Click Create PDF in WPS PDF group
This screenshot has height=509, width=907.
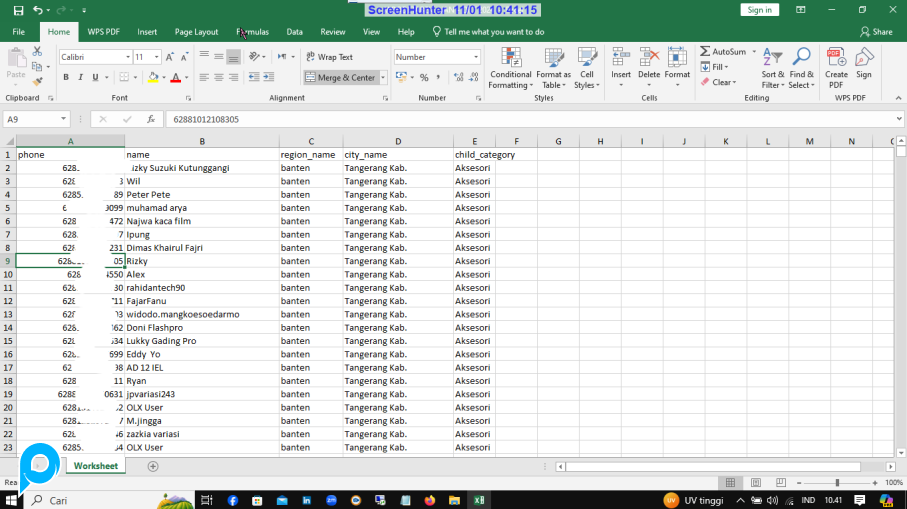pyautogui.click(x=836, y=66)
